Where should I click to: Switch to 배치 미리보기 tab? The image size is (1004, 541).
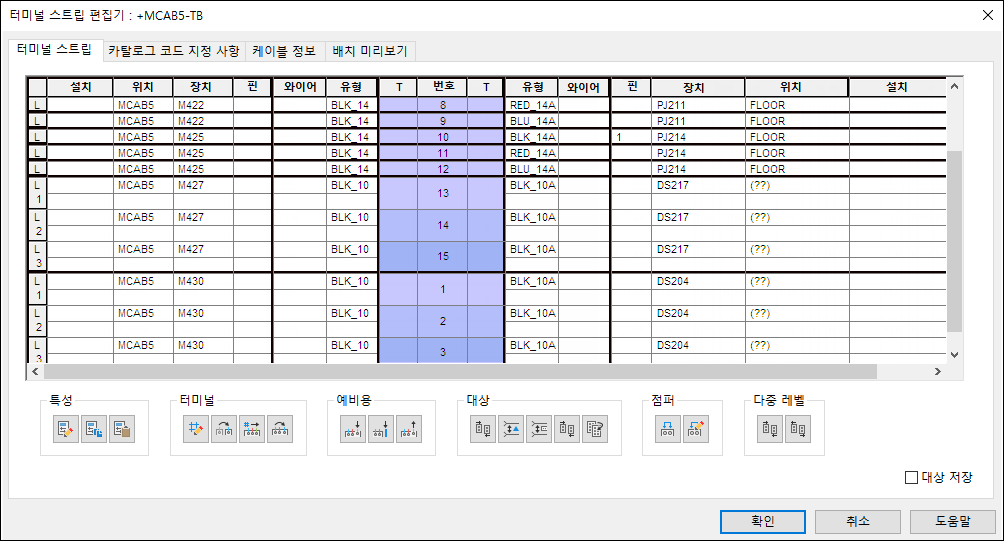[x=370, y=51]
